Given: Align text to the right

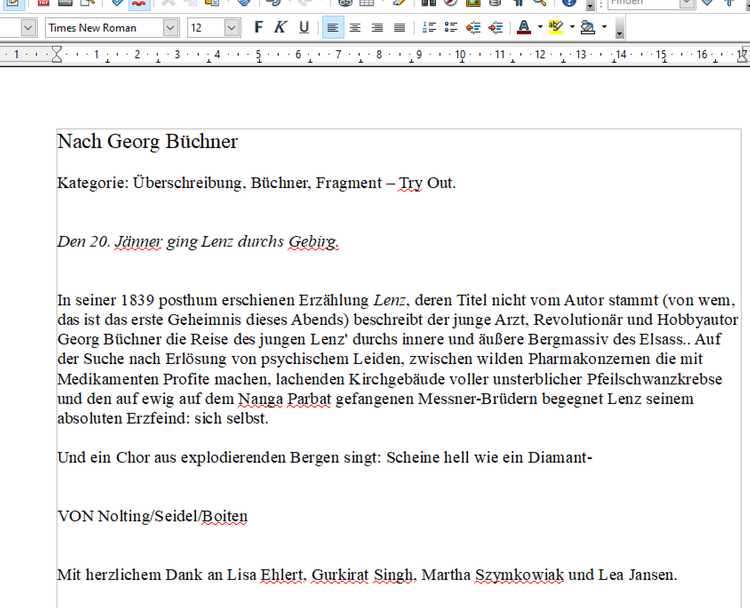Looking at the screenshot, I should click(377, 28).
